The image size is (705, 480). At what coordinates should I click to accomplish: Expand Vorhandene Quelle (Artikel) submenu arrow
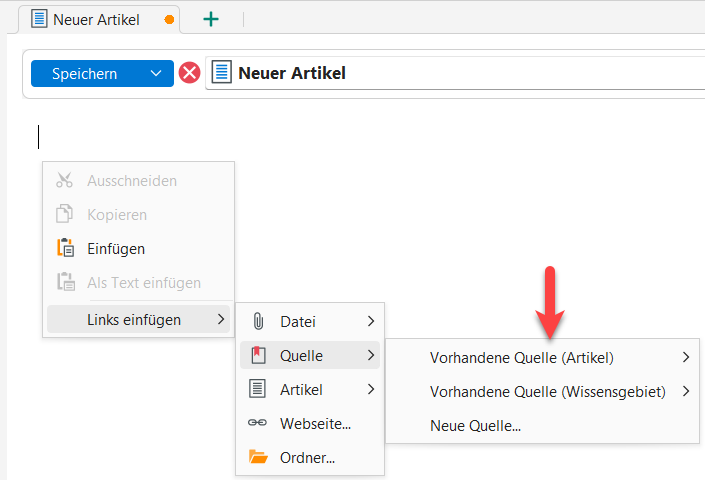tap(686, 357)
